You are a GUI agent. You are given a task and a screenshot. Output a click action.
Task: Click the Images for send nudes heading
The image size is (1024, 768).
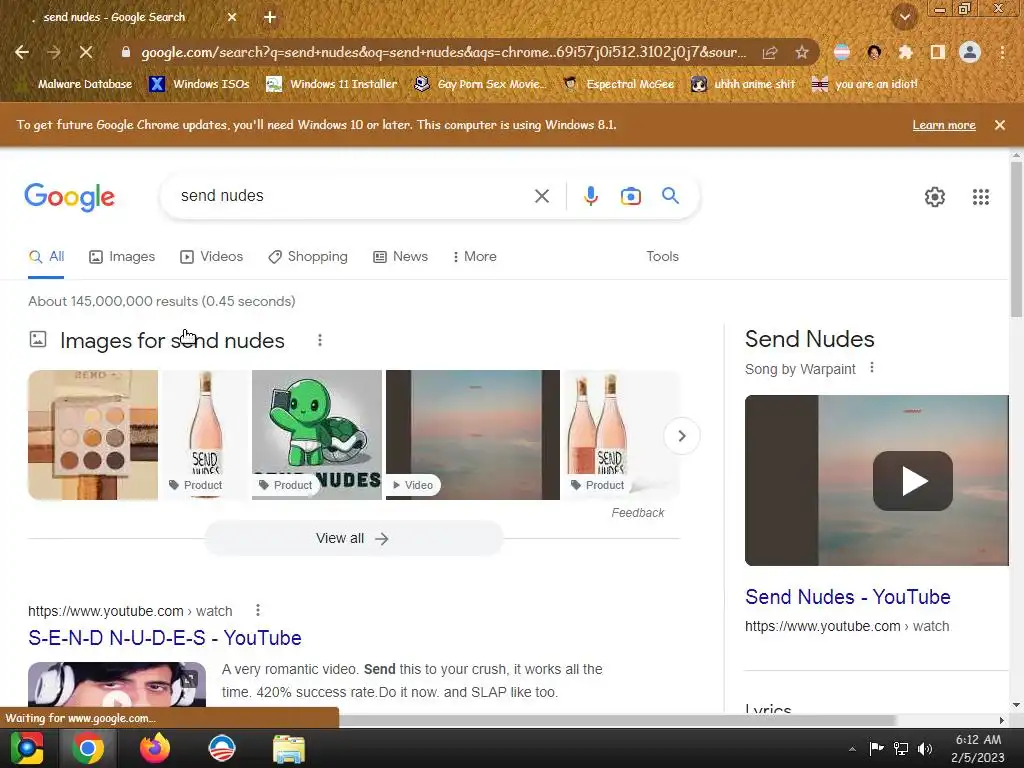click(x=172, y=340)
